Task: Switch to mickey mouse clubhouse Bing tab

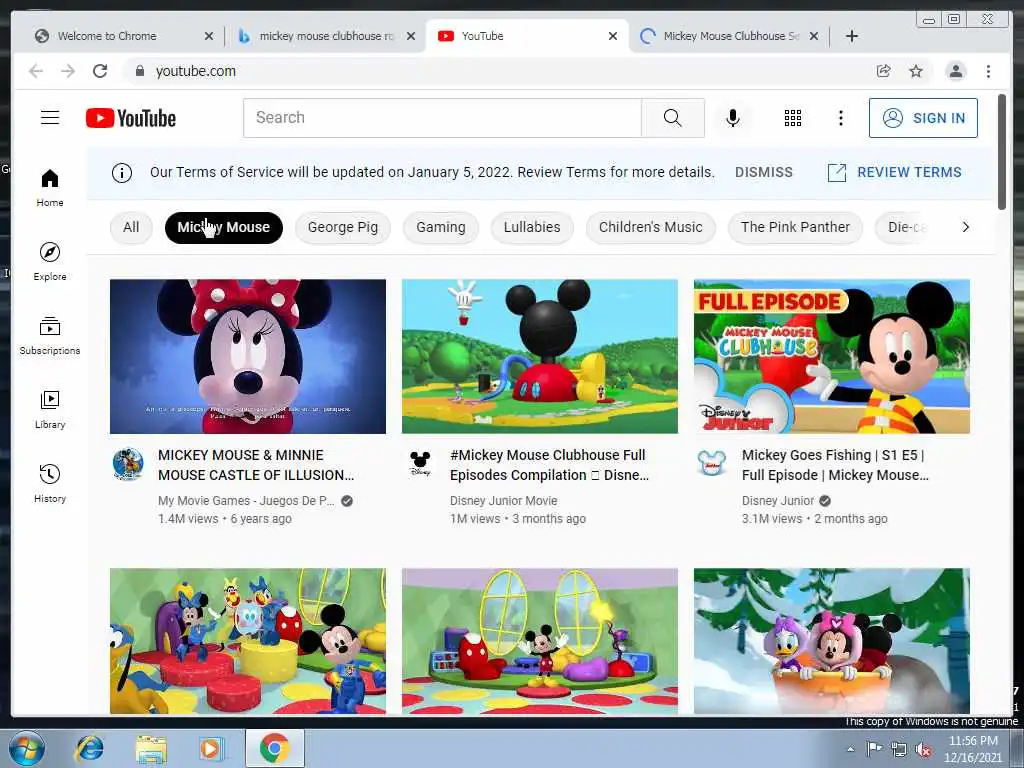Action: pyautogui.click(x=327, y=36)
